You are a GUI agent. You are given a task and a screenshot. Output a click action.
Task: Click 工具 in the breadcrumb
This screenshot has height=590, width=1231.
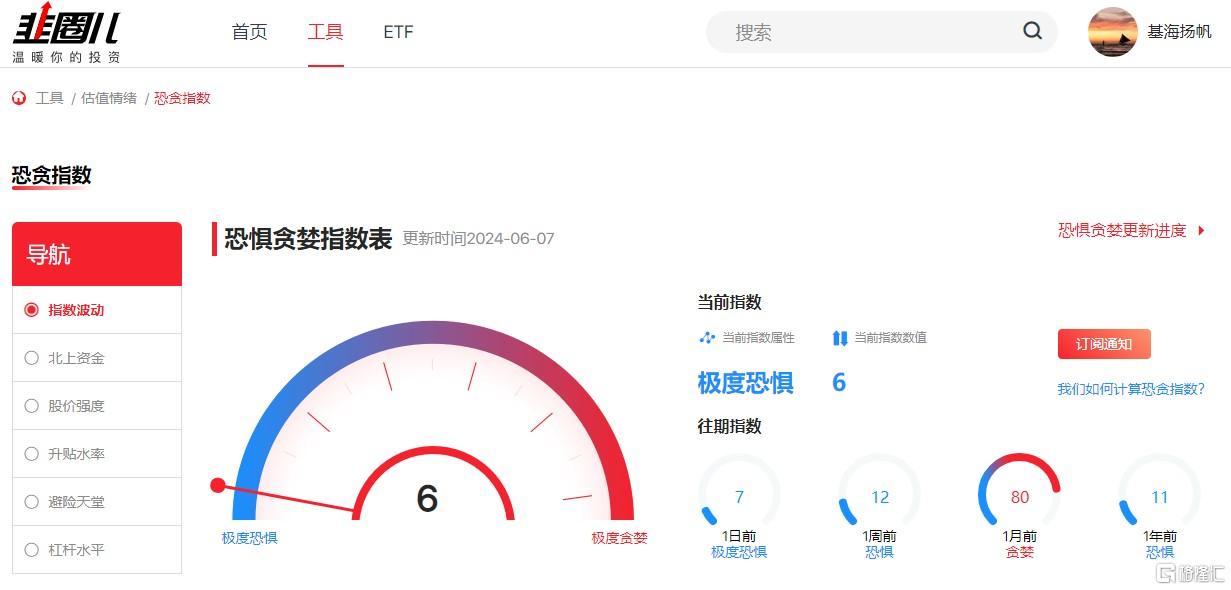click(x=50, y=98)
